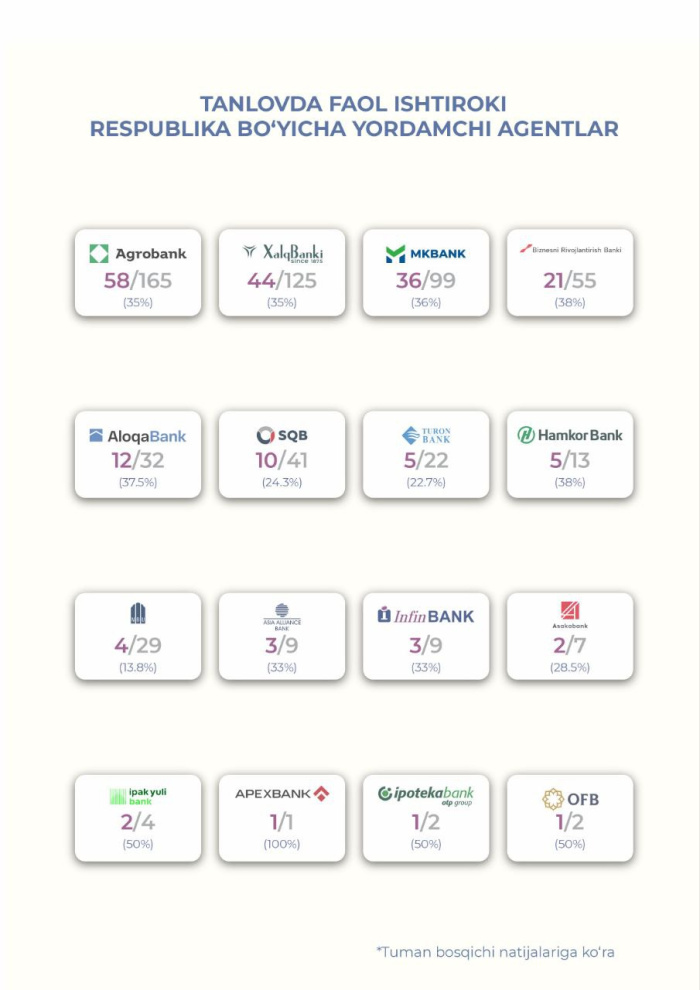Click the logo above the 4/29 figure
The height and width of the screenshot is (990, 700).
138,613
